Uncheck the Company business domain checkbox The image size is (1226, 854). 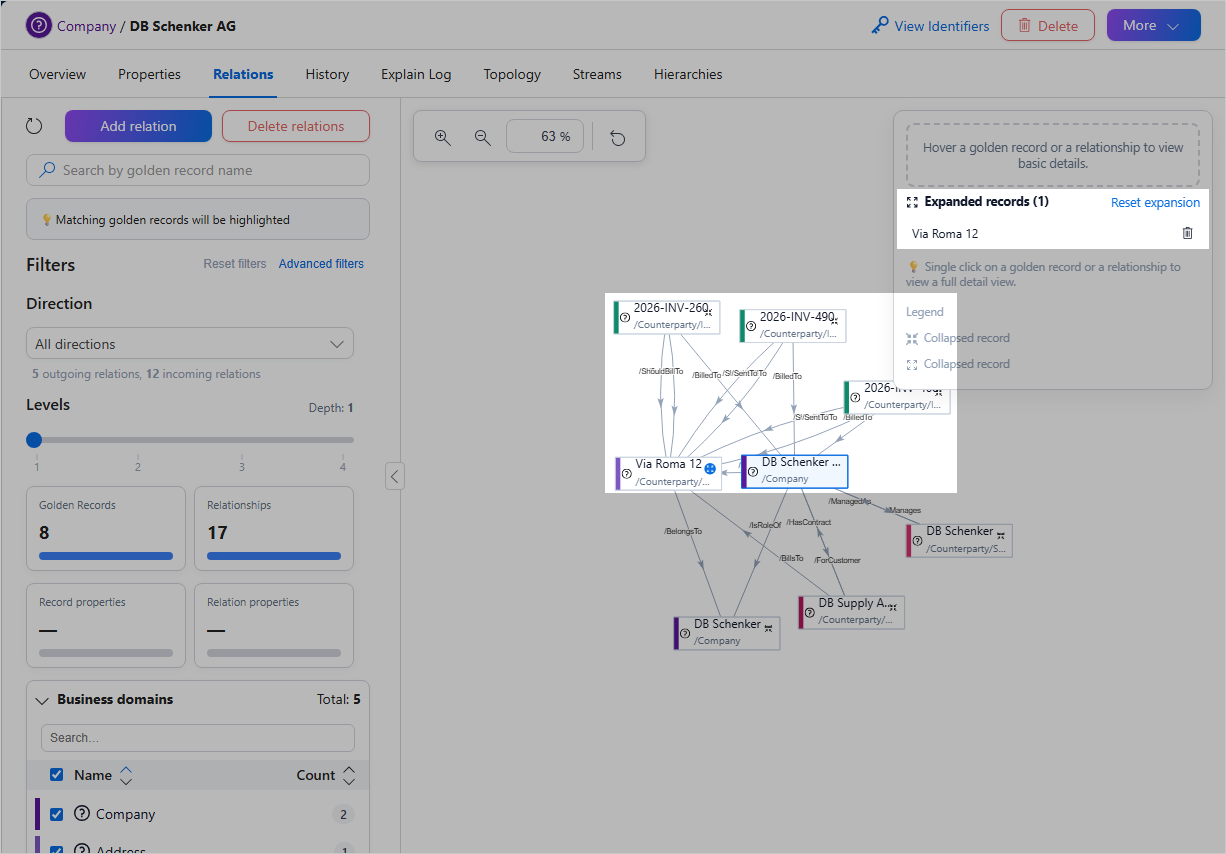click(x=57, y=814)
